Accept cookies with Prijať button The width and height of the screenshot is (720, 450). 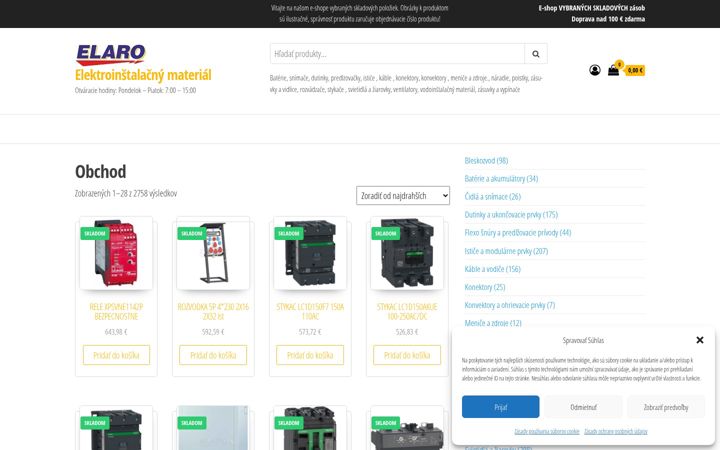pyautogui.click(x=501, y=407)
